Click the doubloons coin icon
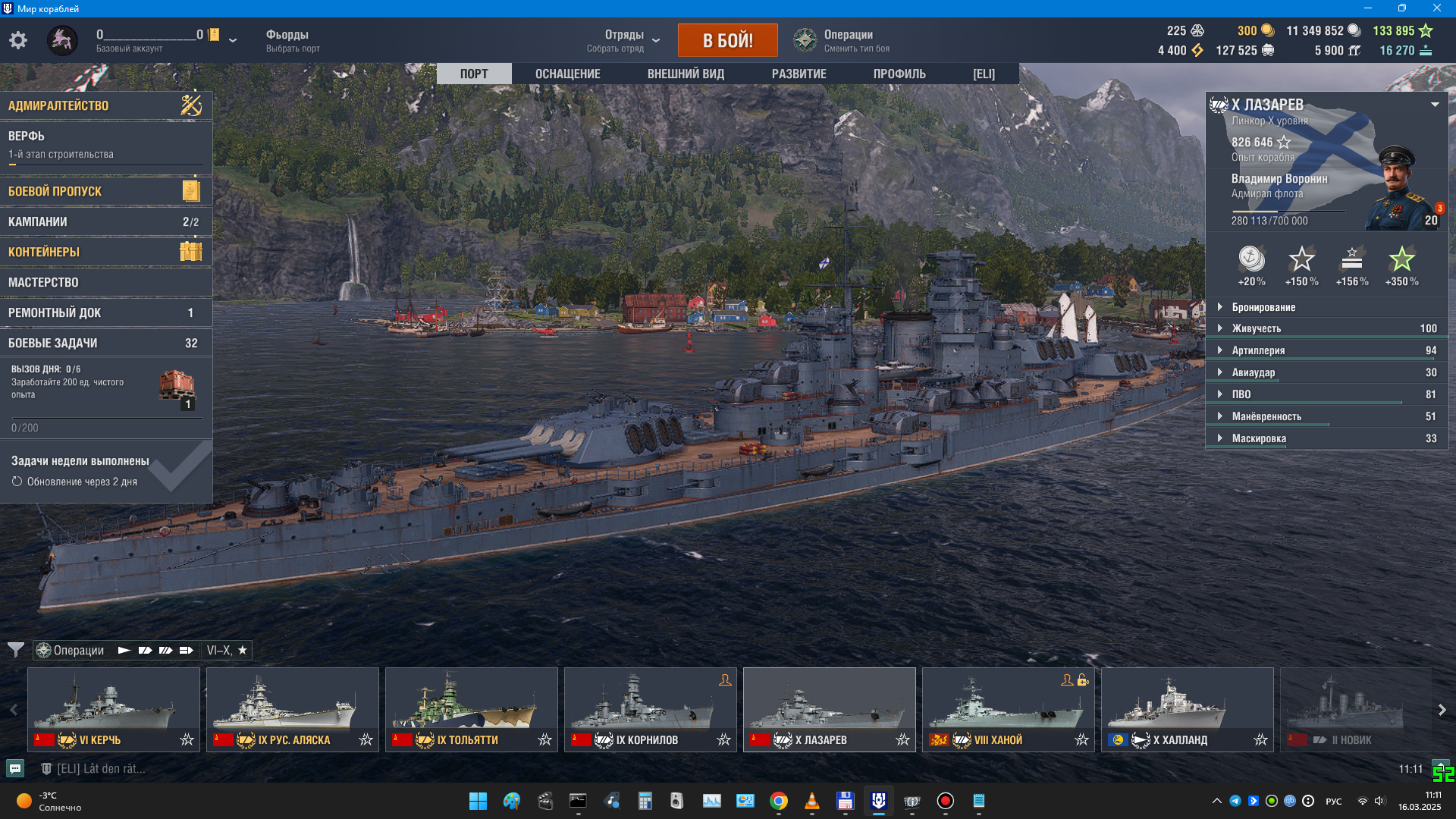 (x=1267, y=30)
